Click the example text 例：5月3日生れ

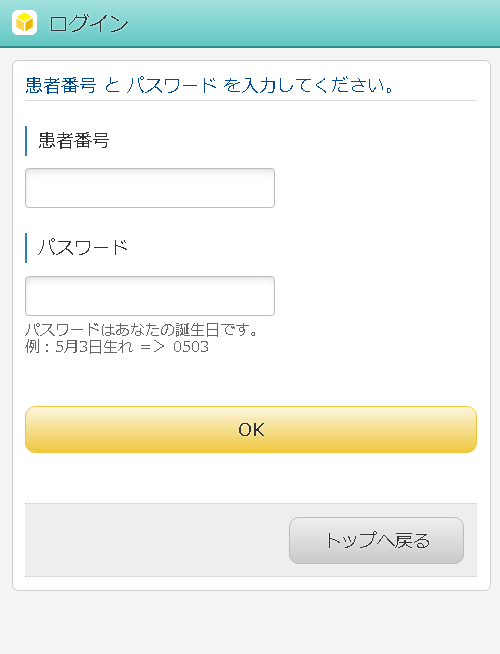click(79, 347)
